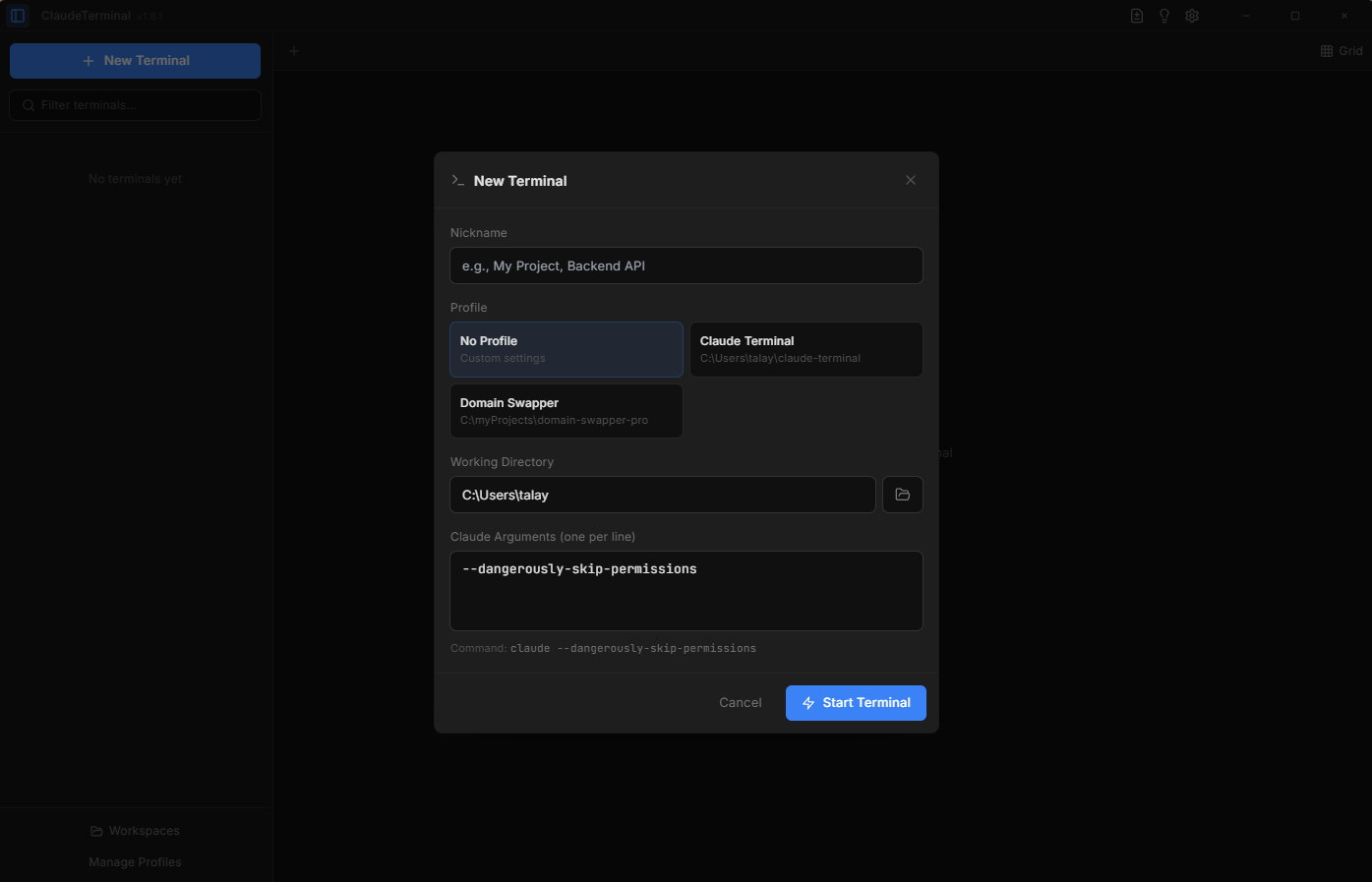Focus the Filter terminals search box
The width and height of the screenshot is (1372, 882).
(x=135, y=105)
